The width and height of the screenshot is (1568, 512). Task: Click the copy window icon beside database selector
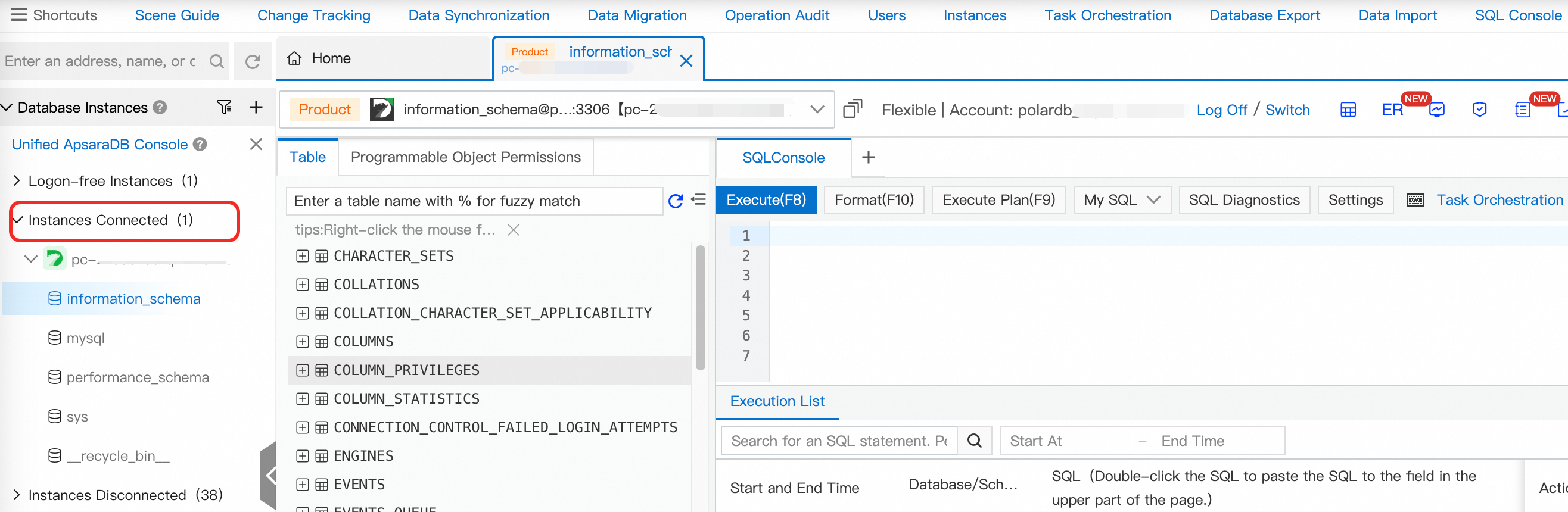pyautogui.click(x=852, y=110)
